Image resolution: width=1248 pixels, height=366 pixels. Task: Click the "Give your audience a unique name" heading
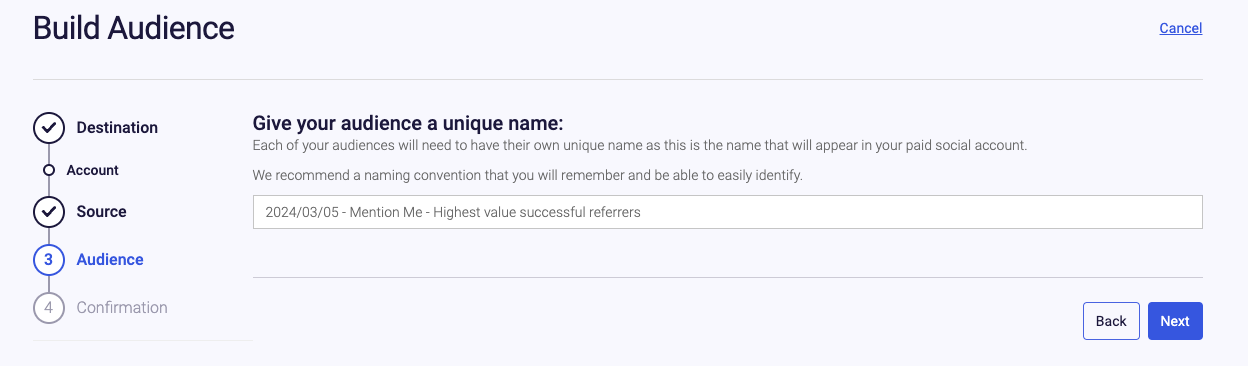click(408, 124)
